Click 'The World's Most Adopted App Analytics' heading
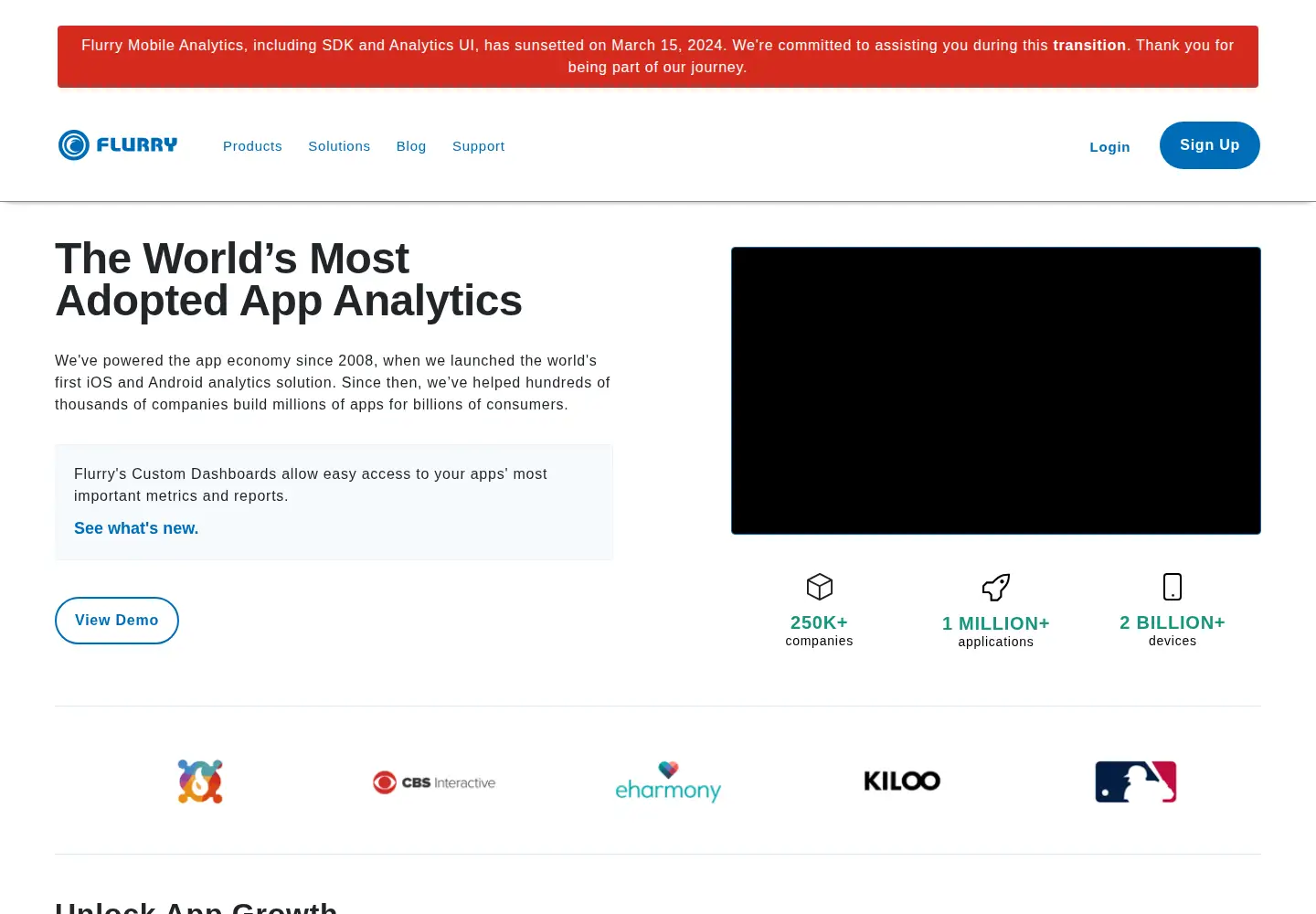Viewport: 1316px width, 914px height. [x=289, y=280]
